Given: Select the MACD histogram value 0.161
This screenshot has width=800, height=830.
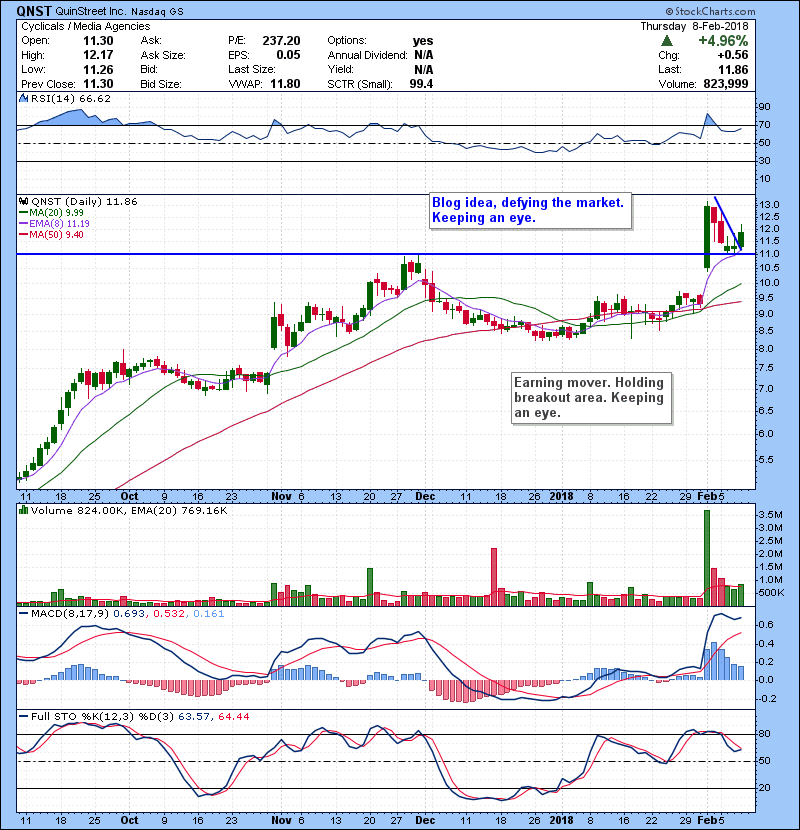Looking at the screenshot, I should [x=209, y=614].
